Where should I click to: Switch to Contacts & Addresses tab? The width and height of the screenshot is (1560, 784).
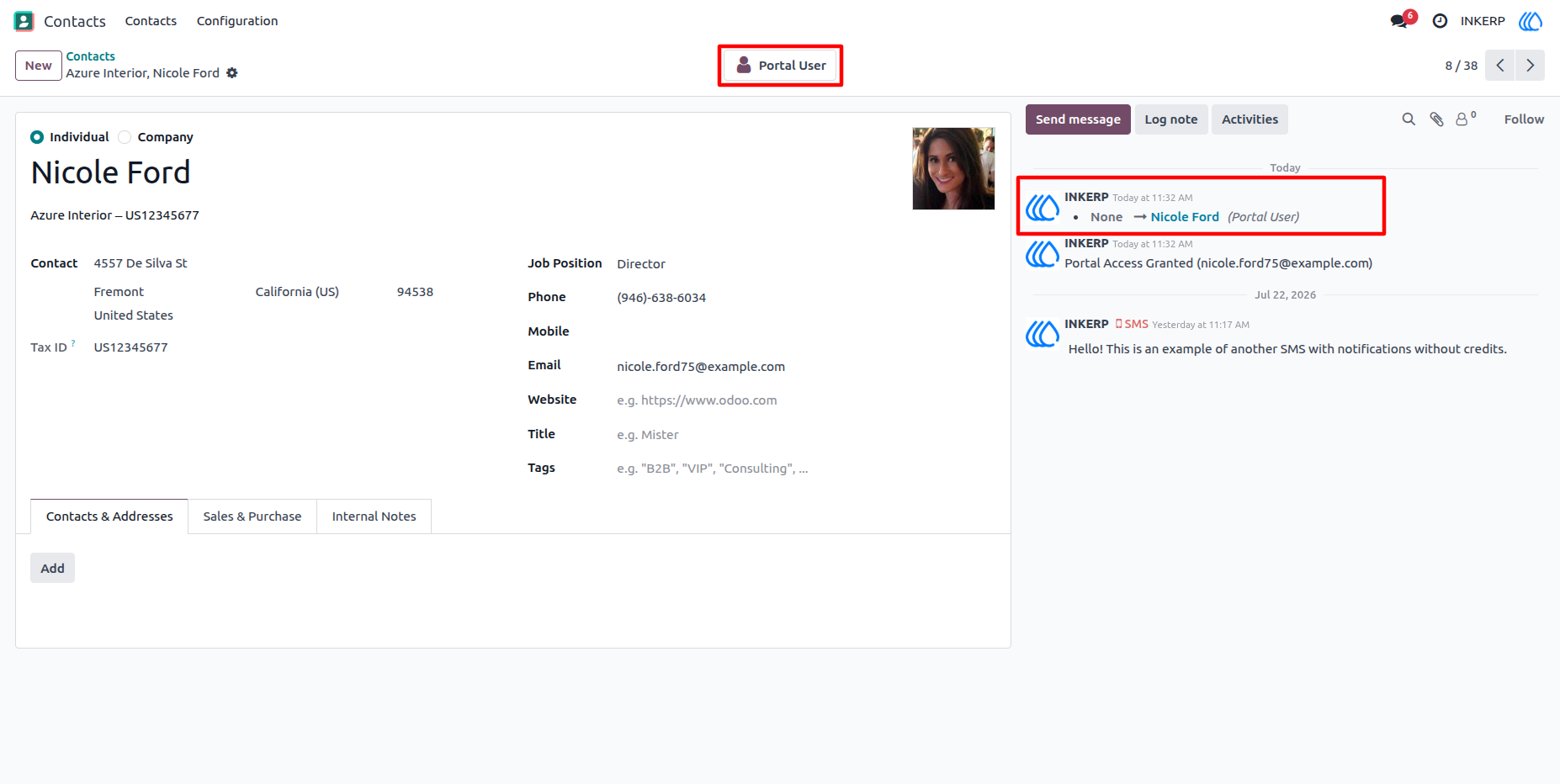[x=109, y=516]
